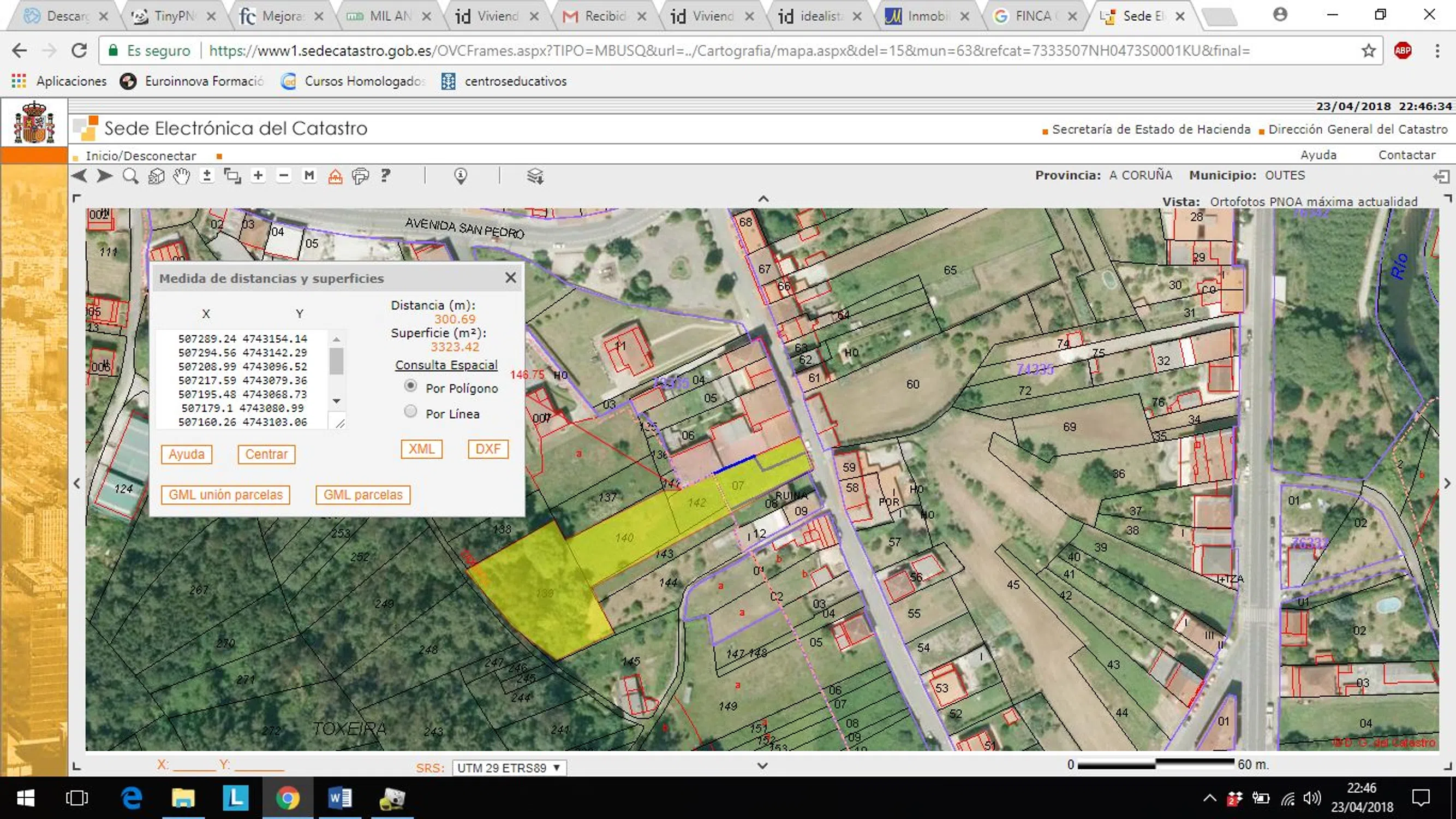Open the SRS UTM 29 ETRS89 dropdown

pyautogui.click(x=509, y=768)
